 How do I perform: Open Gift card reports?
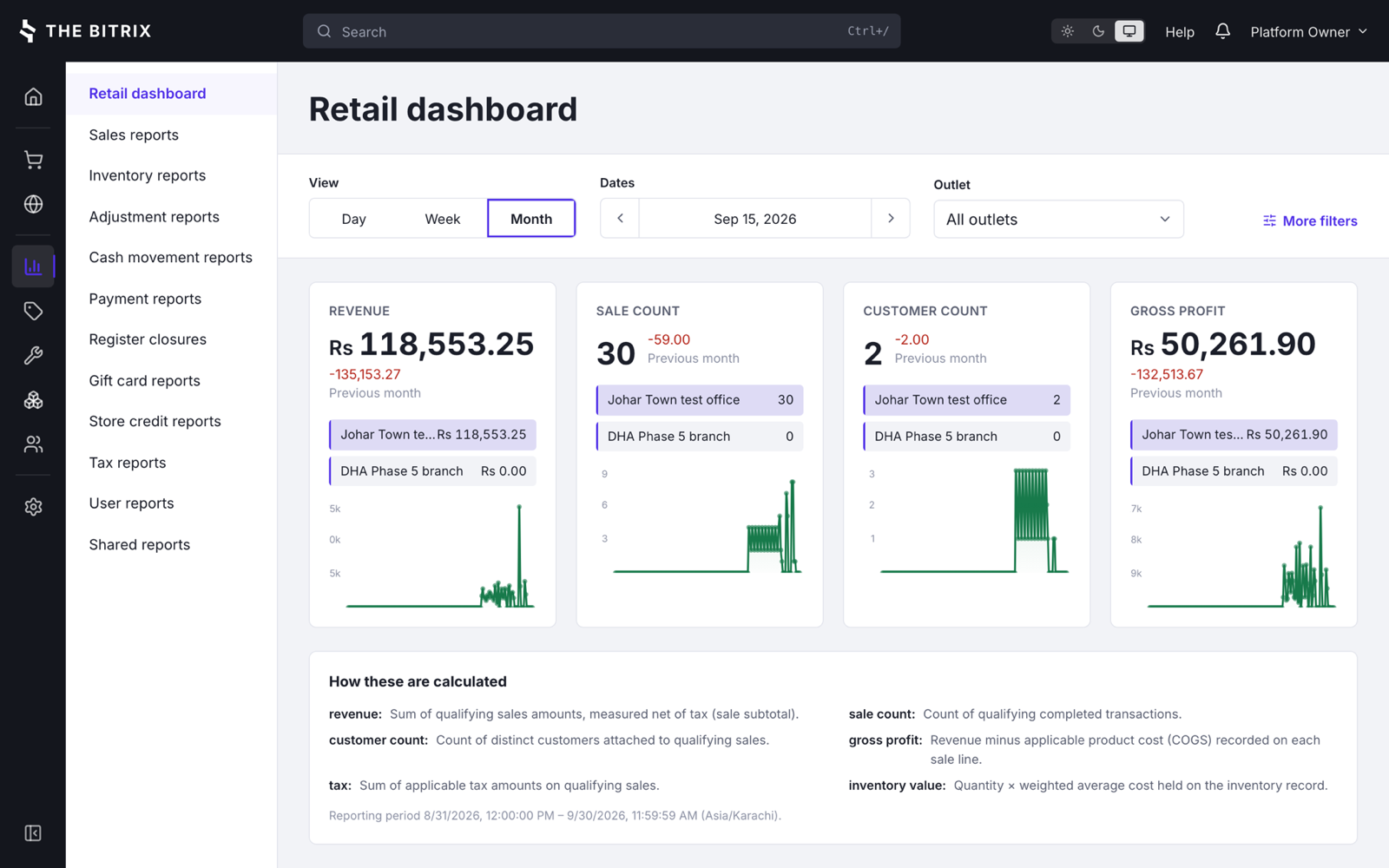coord(172,381)
